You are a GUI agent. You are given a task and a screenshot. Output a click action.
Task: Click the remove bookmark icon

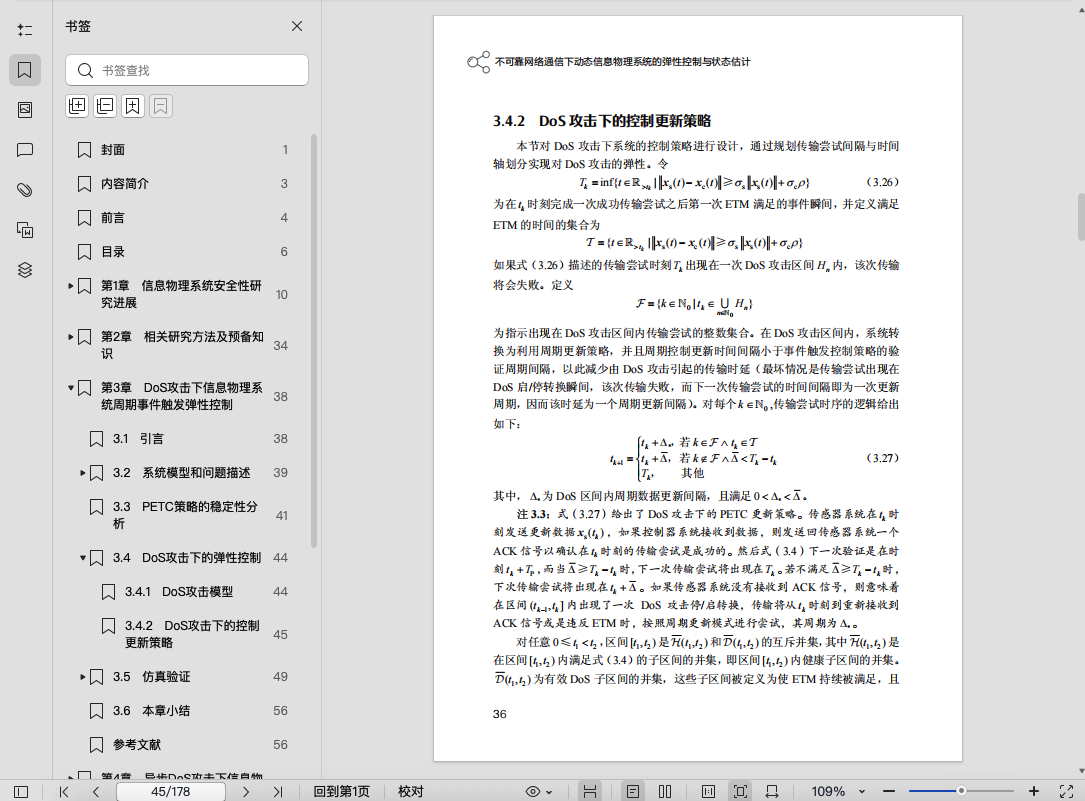pyautogui.click(x=161, y=106)
